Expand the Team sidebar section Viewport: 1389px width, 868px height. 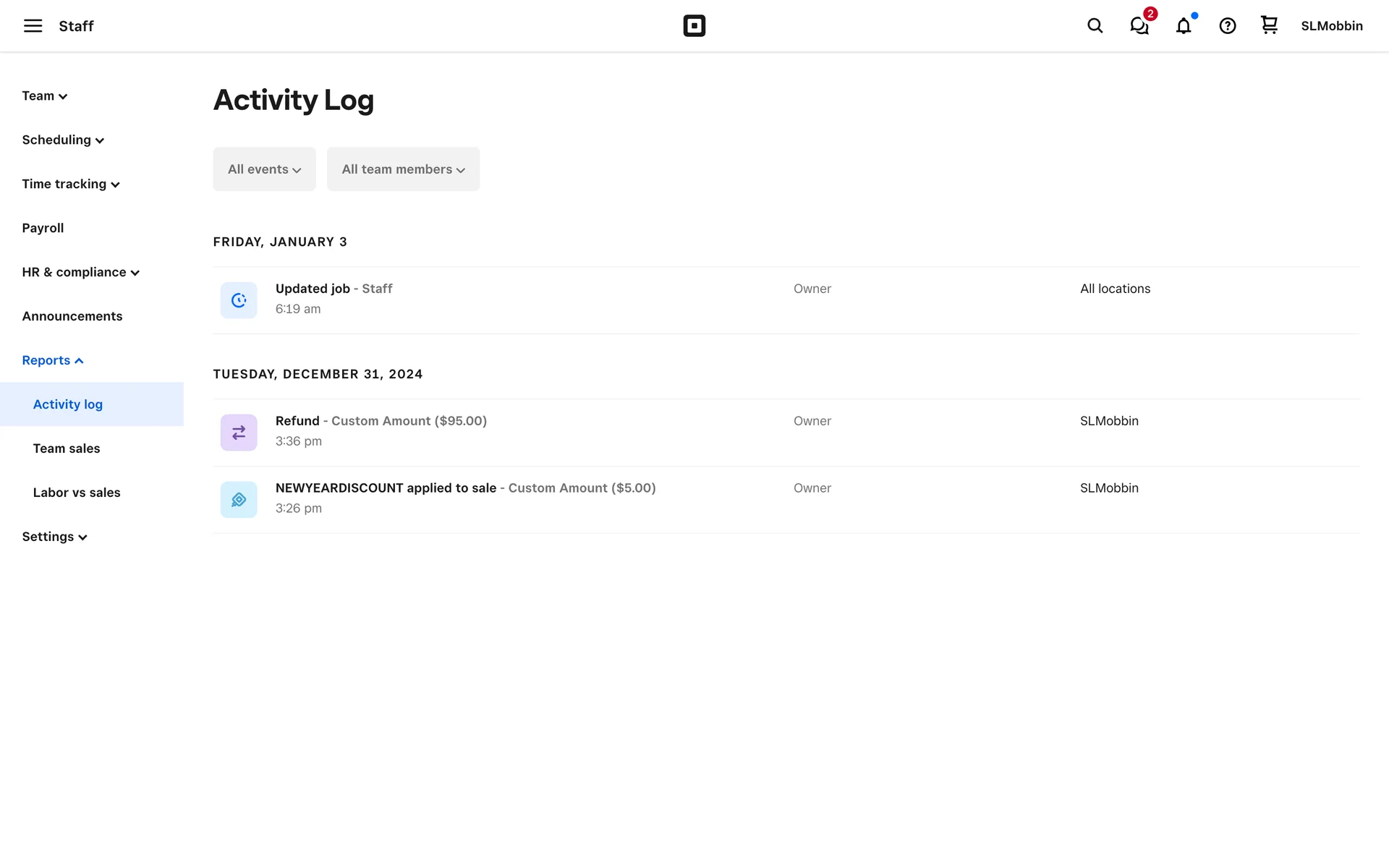click(x=44, y=96)
